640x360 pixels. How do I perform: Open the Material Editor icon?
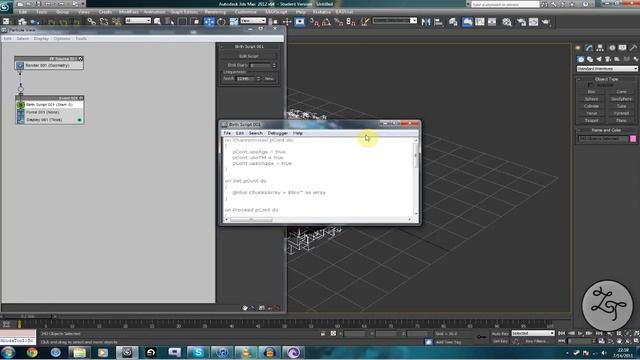[x=507, y=22]
